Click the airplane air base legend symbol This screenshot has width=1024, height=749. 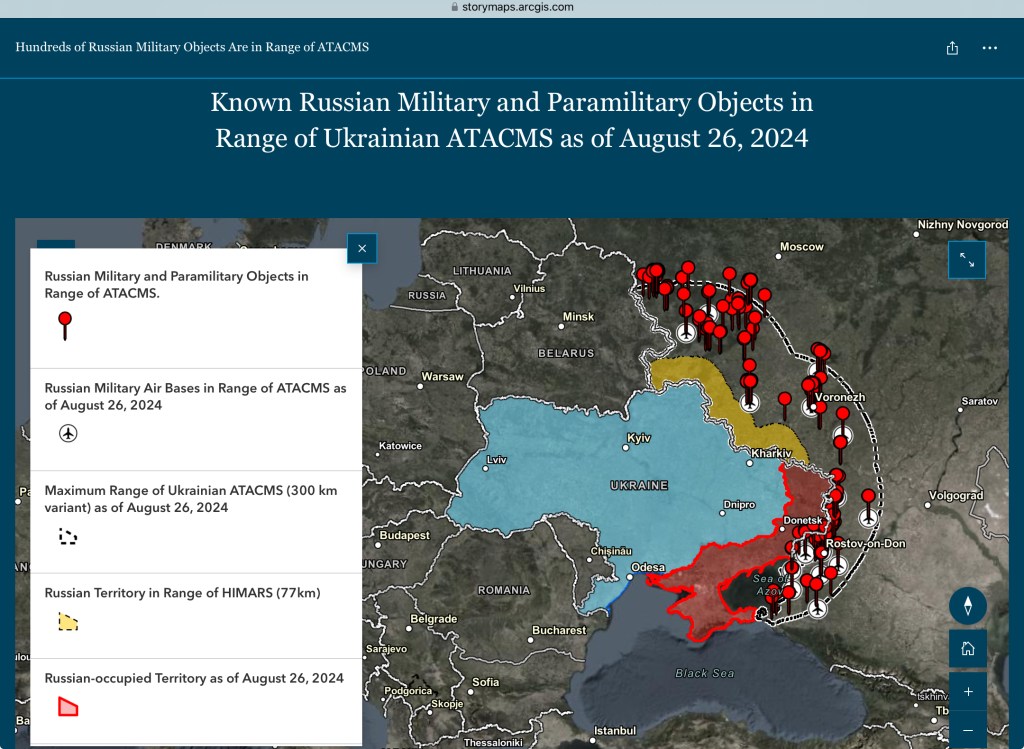(x=68, y=433)
